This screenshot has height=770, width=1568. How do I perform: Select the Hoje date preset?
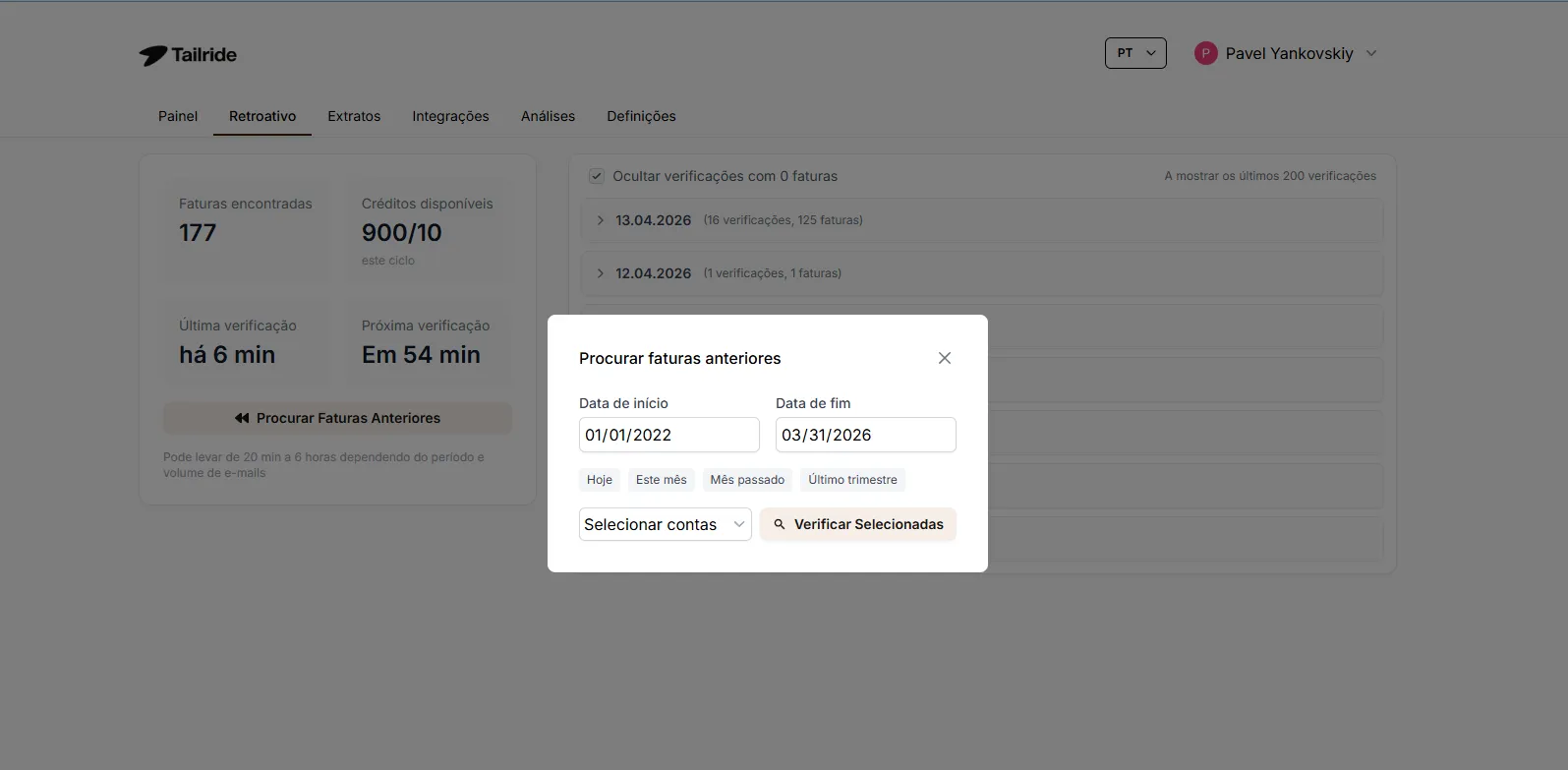[600, 480]
